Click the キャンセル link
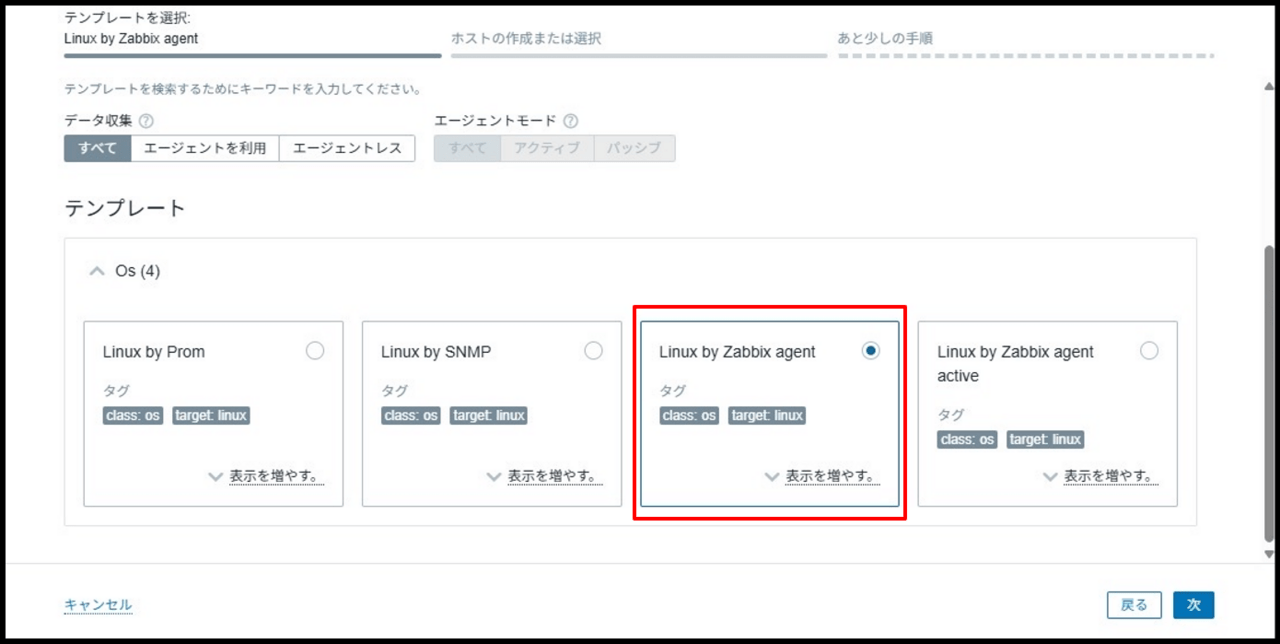 pyautogui.click(x=98, y=605)
